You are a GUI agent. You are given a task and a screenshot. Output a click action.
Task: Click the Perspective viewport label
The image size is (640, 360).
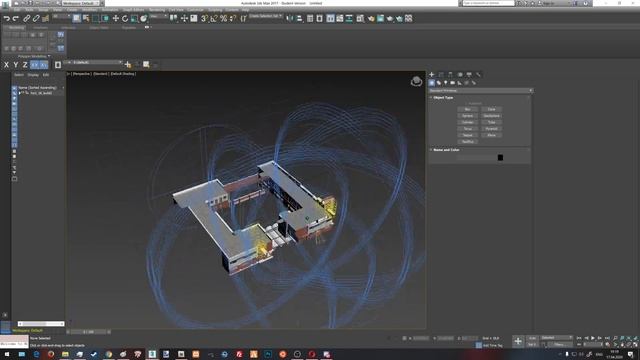(x=82, y=74)
